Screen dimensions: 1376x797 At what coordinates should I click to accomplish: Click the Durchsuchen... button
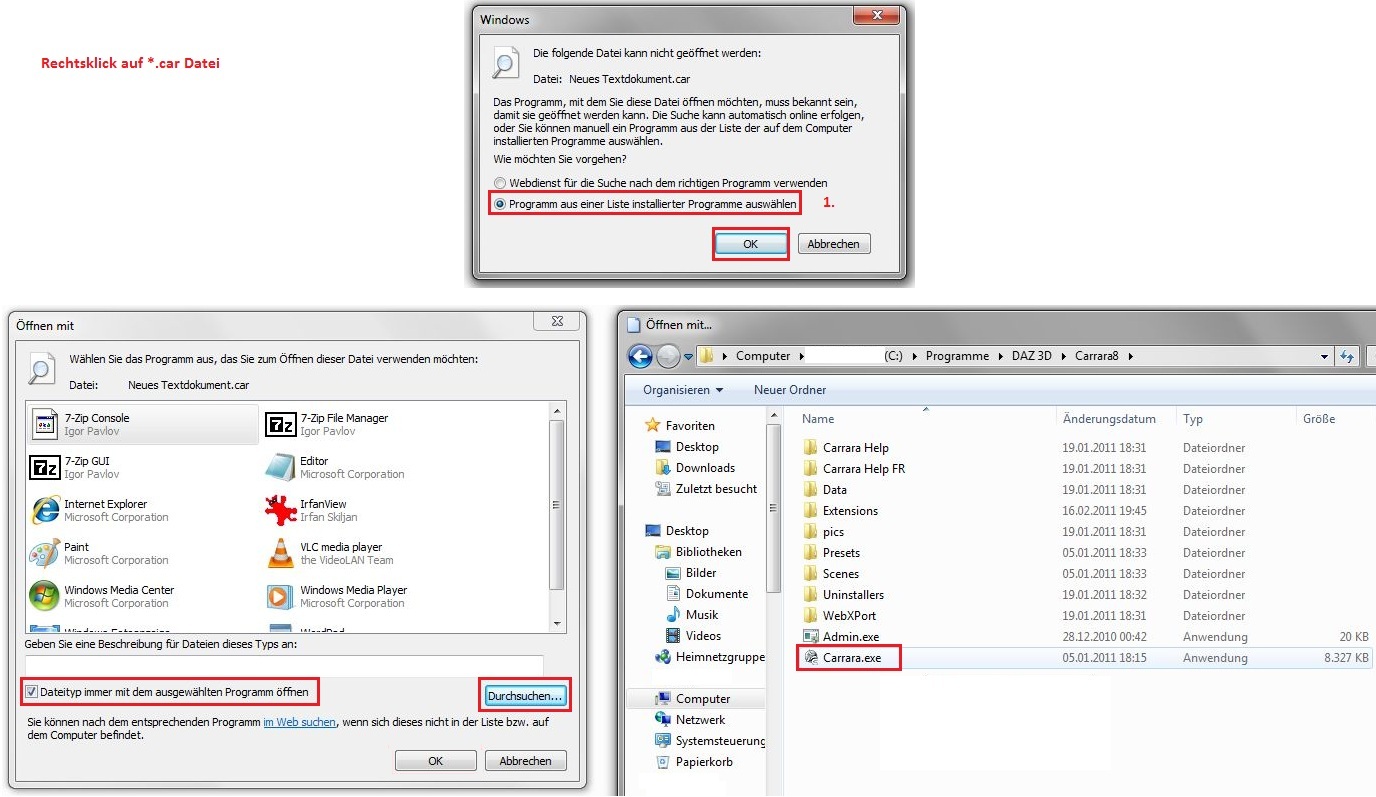526,695
